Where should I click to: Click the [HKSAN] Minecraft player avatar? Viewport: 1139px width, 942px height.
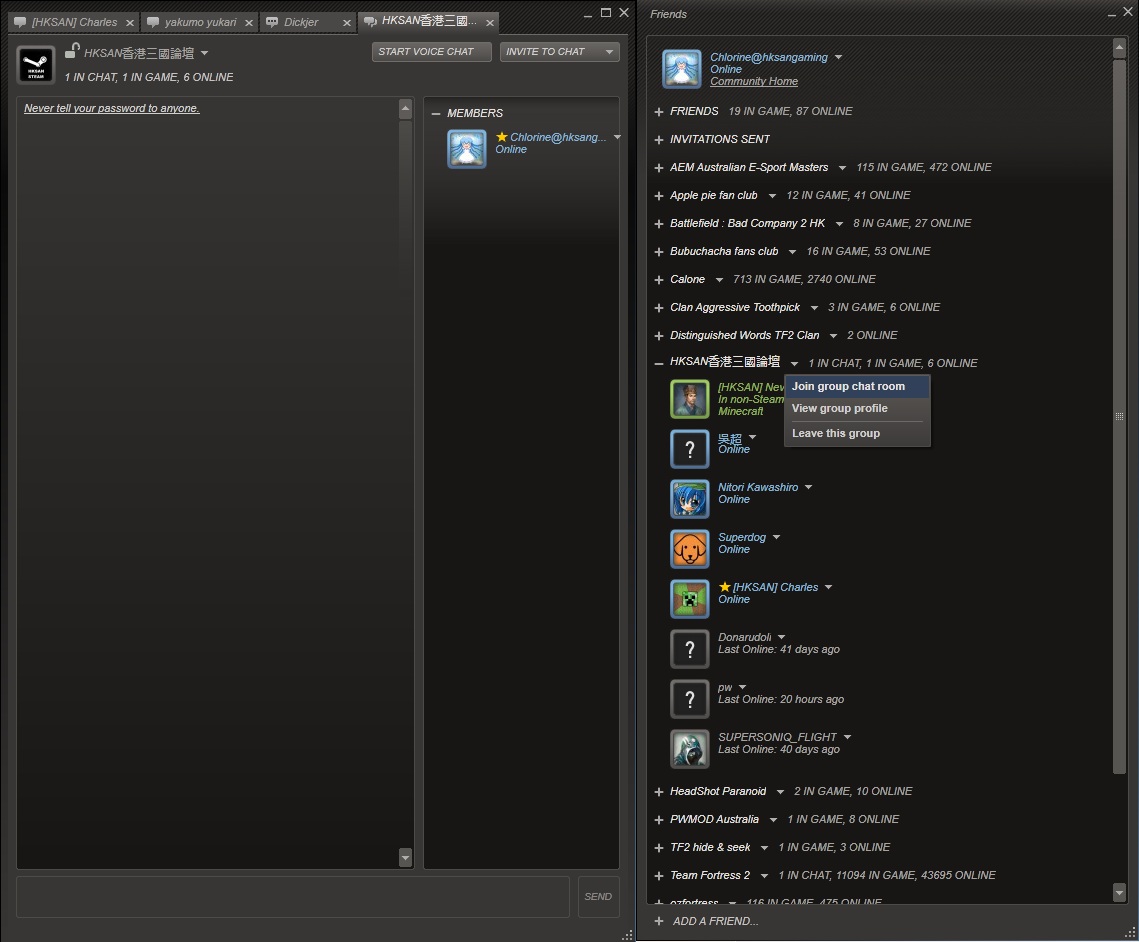[689, 399]
